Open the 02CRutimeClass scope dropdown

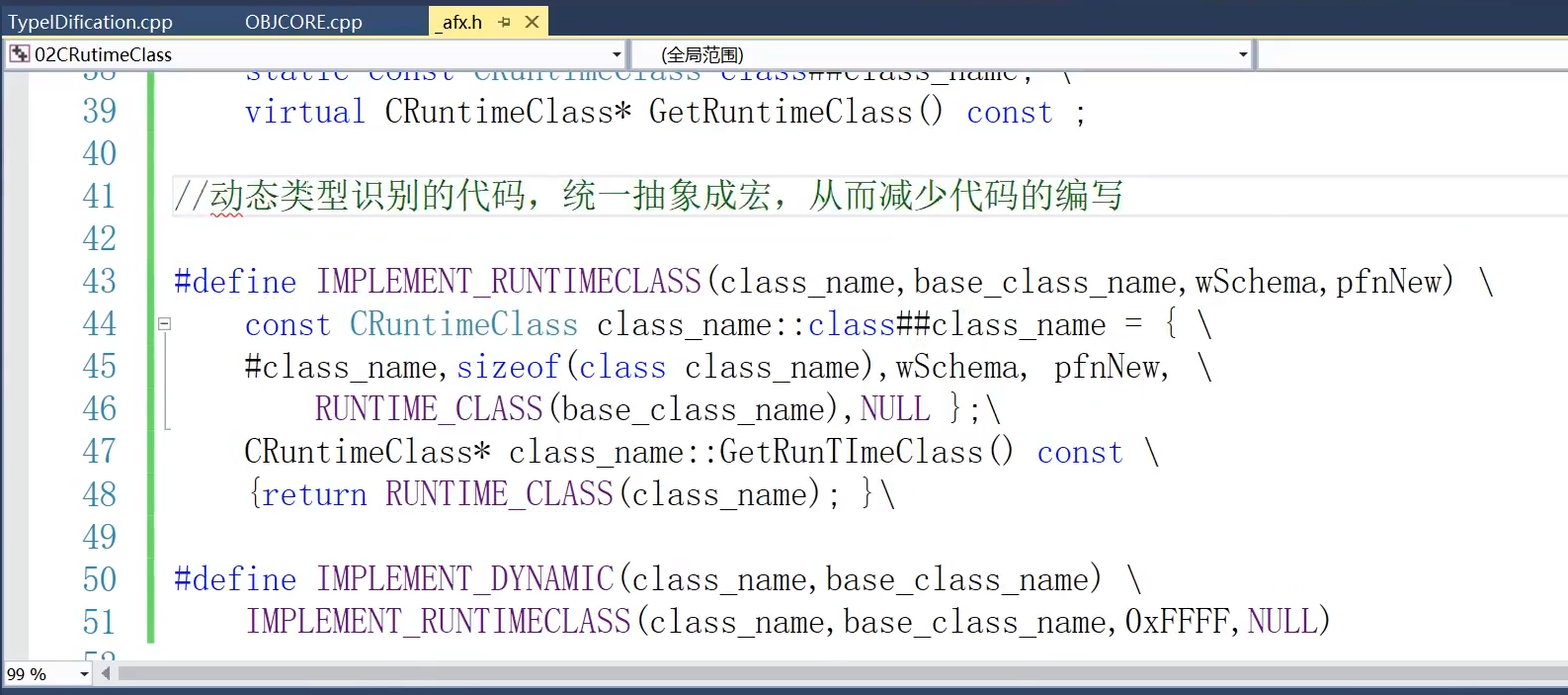(617, 54)
